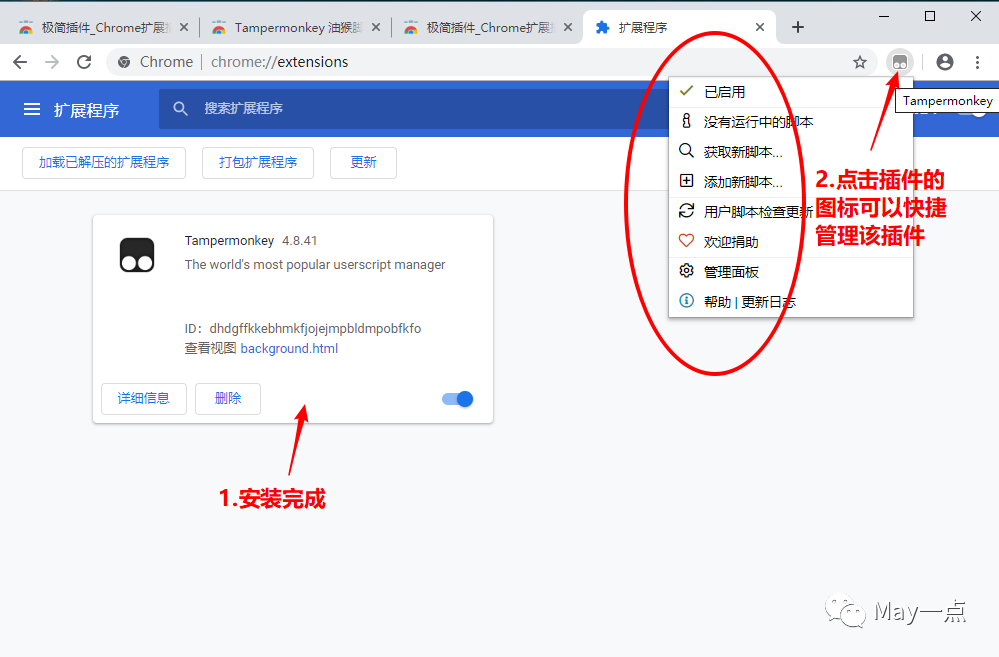Image resolution: width=999 pixels, height=657 pixels.
Task: Click the magnifier icon beside 获取新脚本
Action: [x=686, y=151]
